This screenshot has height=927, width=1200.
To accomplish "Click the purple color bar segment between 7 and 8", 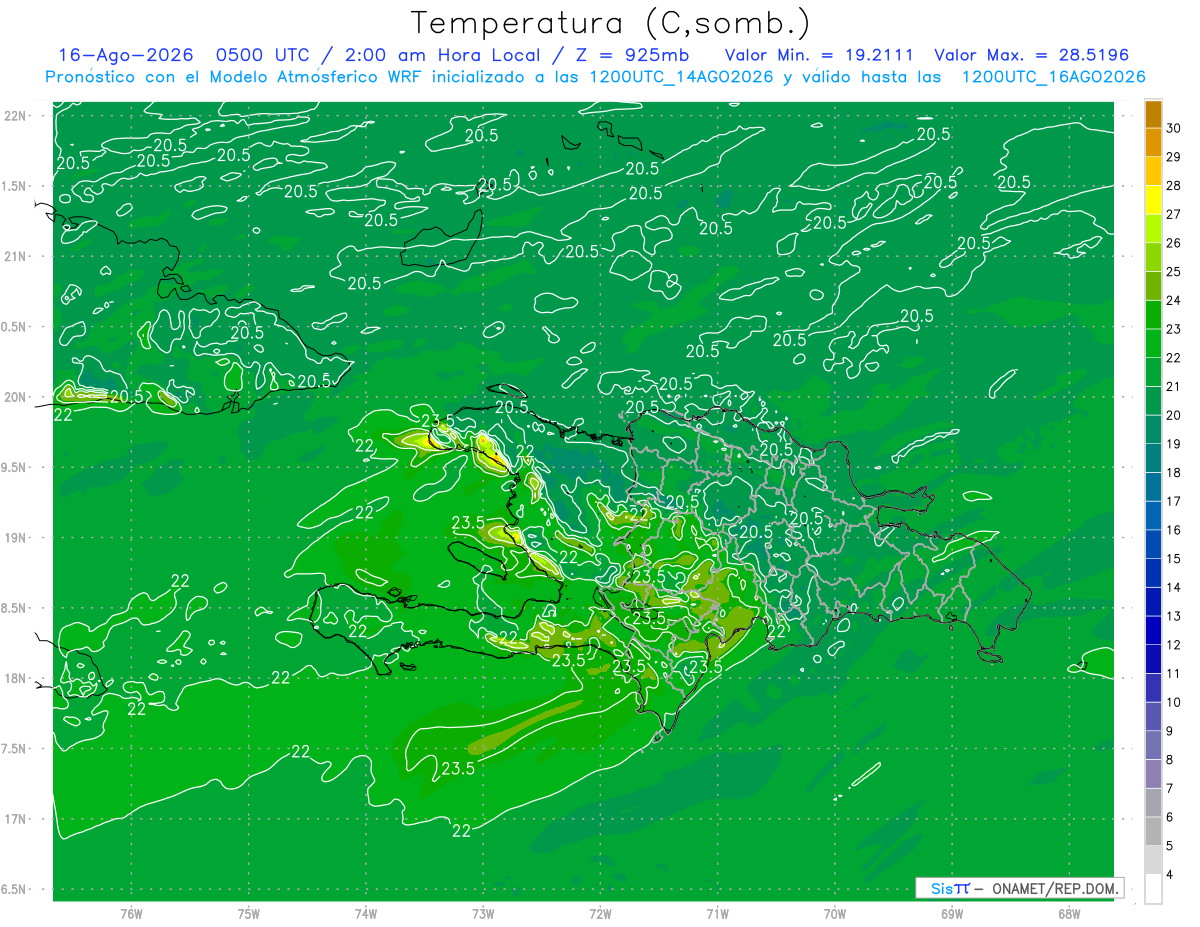I will coord(1153,774).
